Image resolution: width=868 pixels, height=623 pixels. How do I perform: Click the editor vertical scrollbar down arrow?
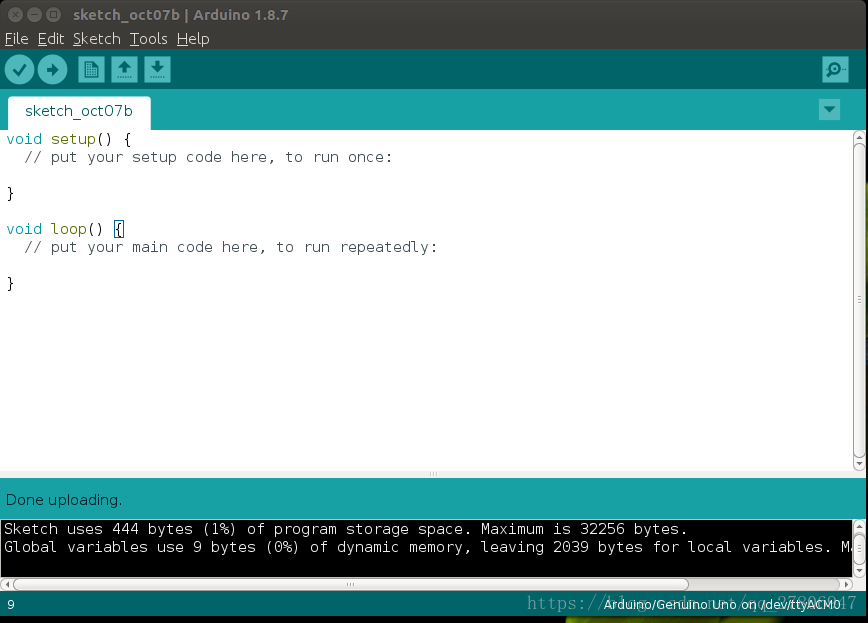[x=859, y=464]
